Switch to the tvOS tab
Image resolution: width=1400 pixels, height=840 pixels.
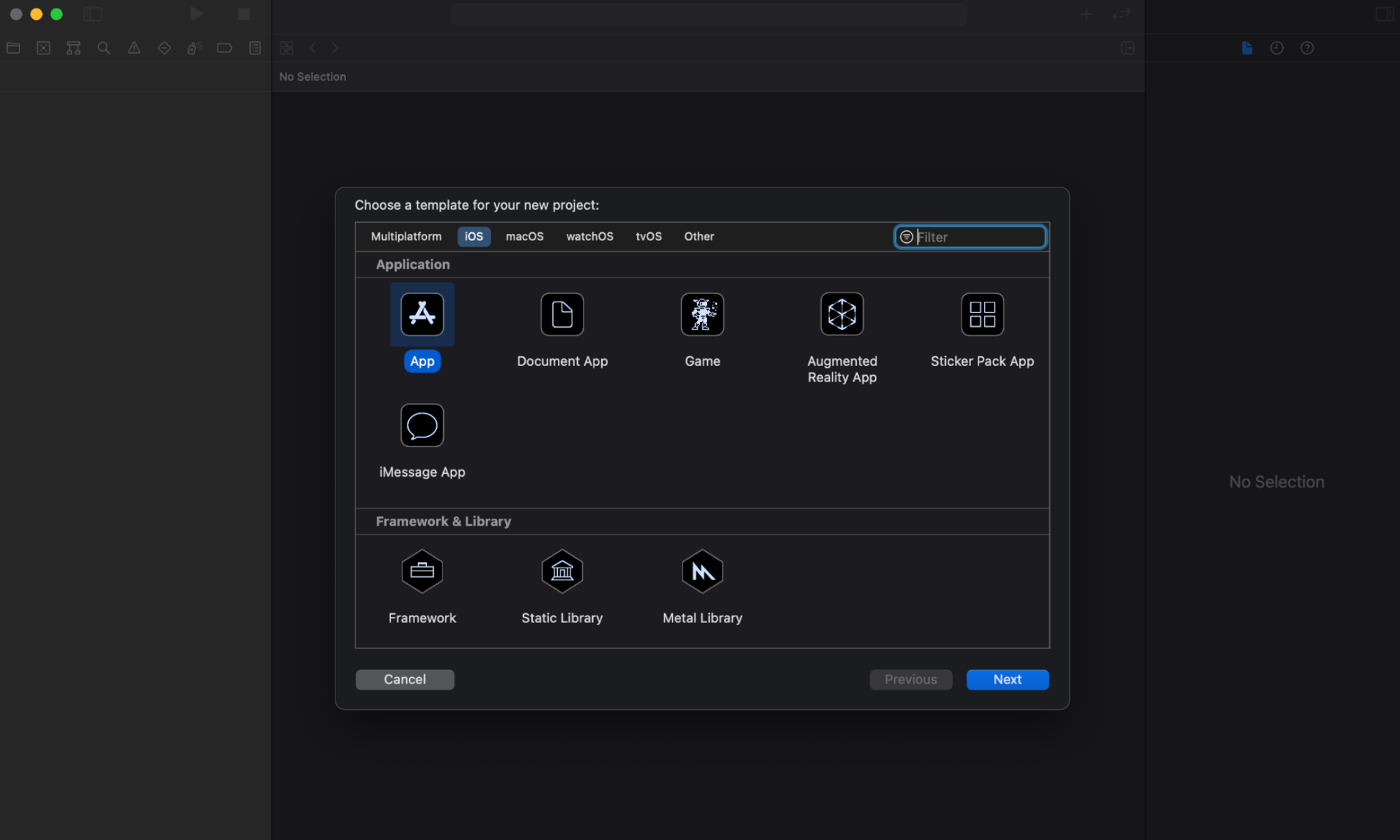(x=648, y=237)
